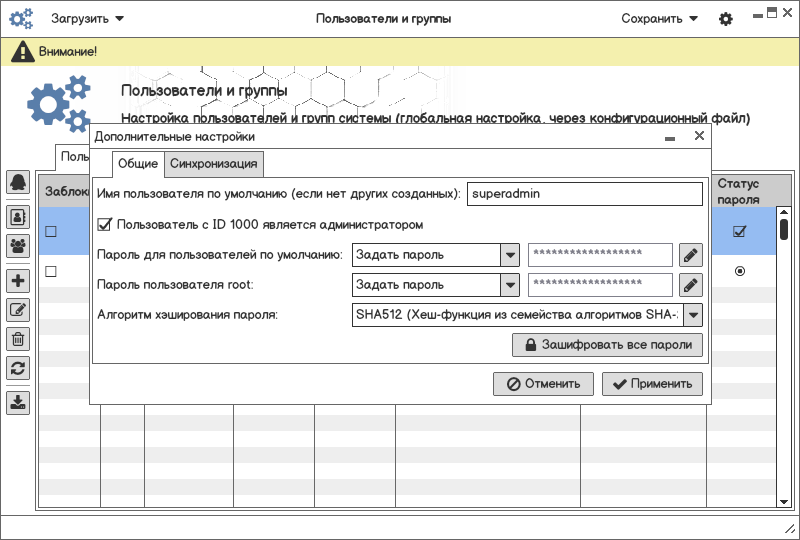Expand default user password 'Задать пароль' dropdown
The image size is (800, 540).
(x=510, y=255)
